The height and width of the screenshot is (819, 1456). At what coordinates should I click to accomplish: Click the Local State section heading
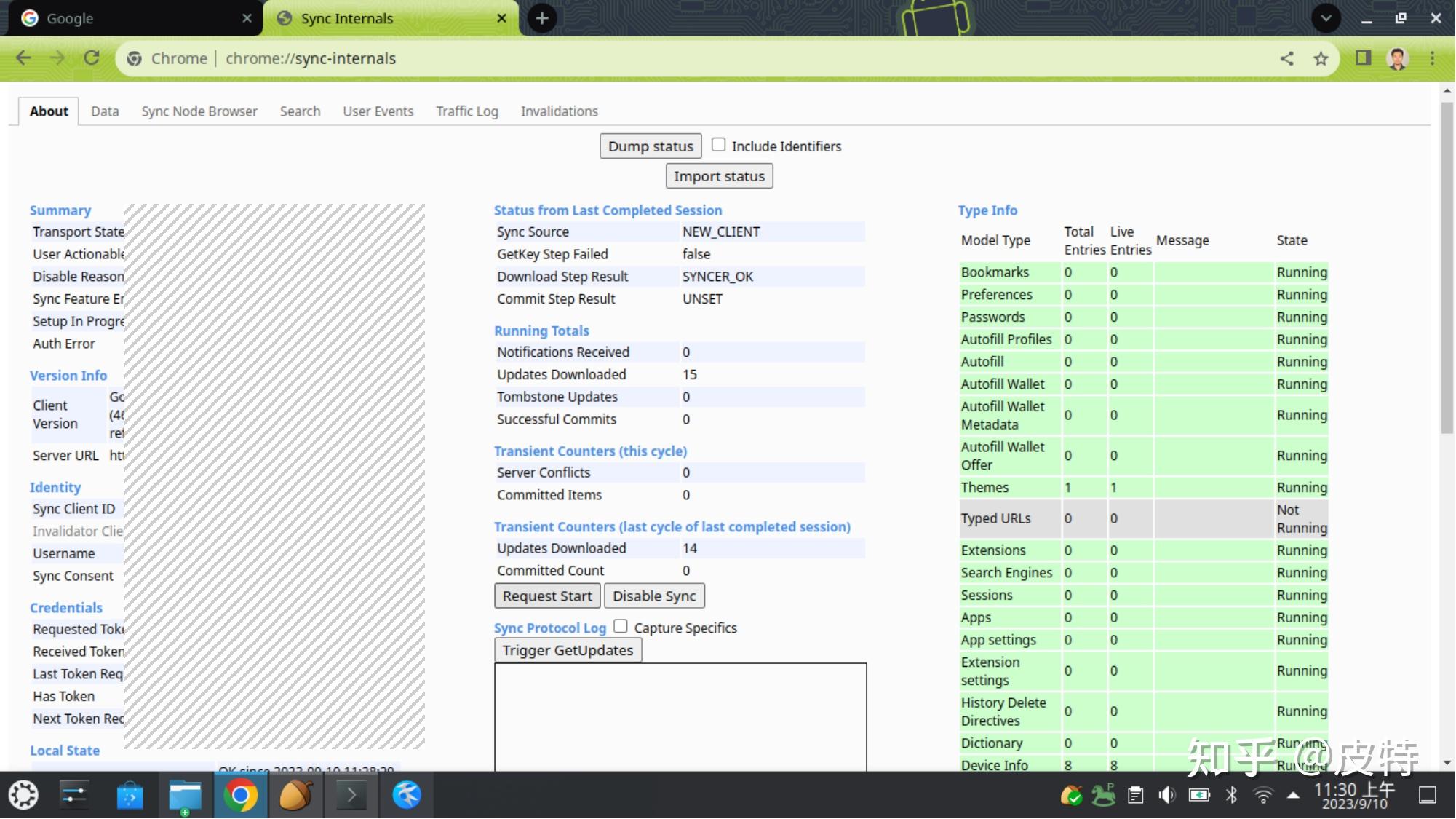(x=65, y=751)
